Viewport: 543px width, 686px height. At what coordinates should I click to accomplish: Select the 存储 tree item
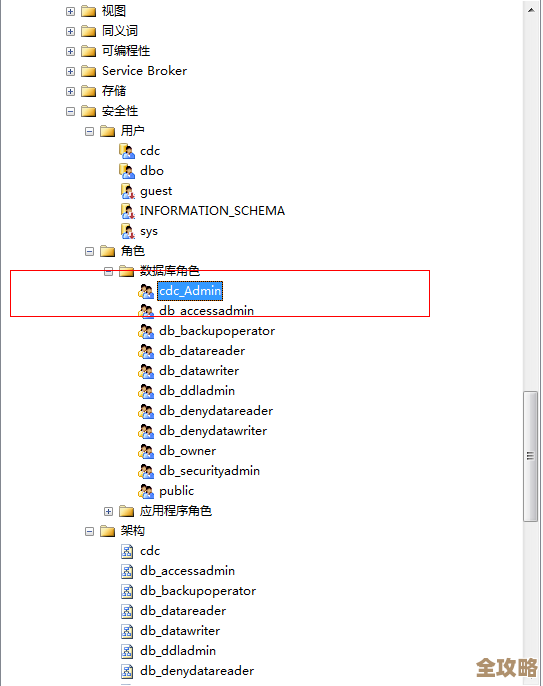[114, 91]
